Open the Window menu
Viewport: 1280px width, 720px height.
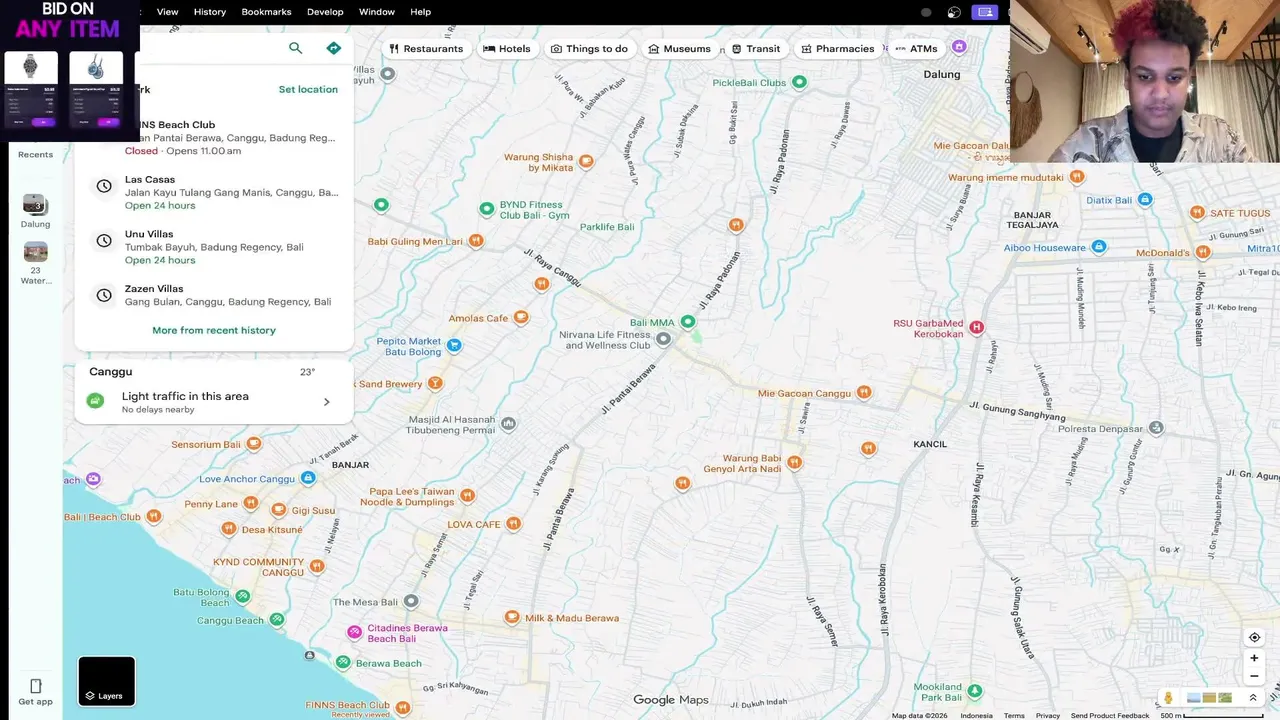pyautogui.click(x=377, y=12)
